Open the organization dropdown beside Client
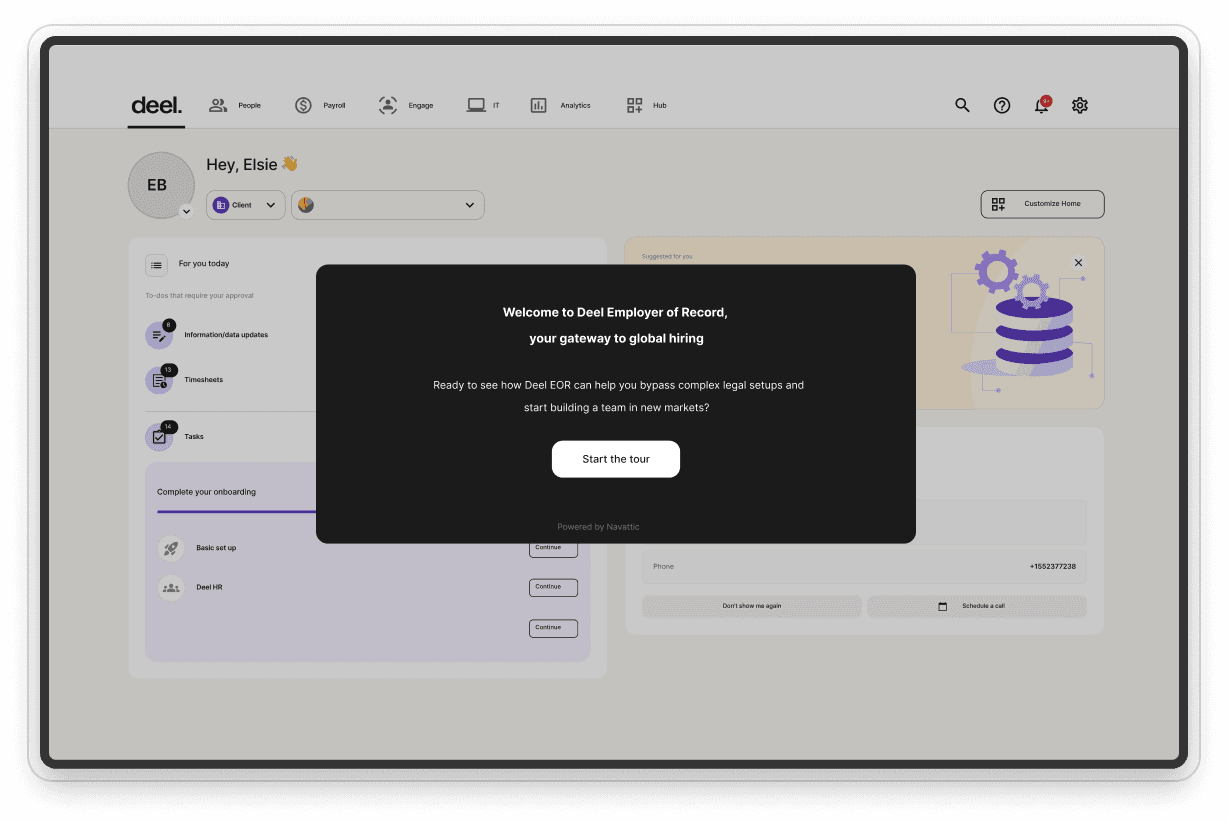 point(388,205)
